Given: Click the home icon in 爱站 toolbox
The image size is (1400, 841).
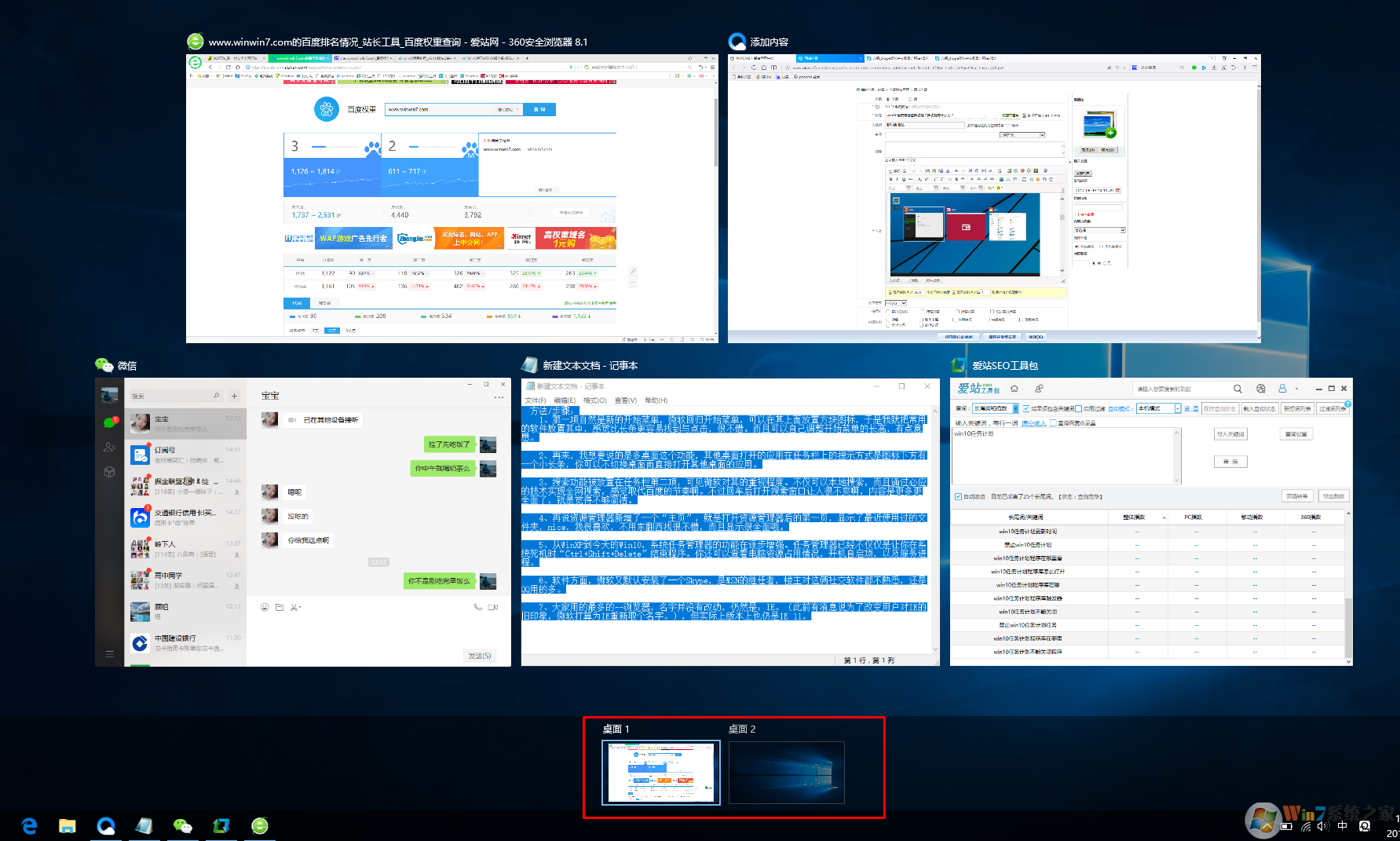Looking at the screenshot, I should [1014, 389].
